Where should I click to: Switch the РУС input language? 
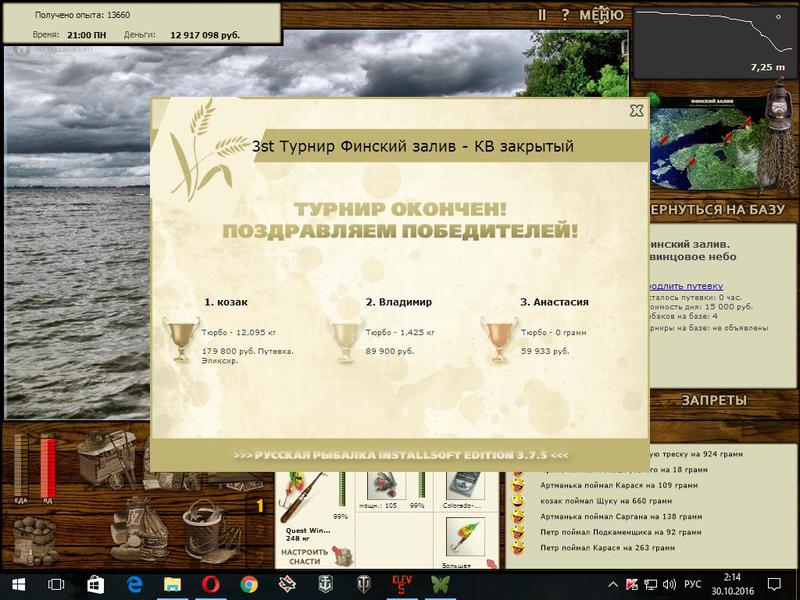coord(692,585)
